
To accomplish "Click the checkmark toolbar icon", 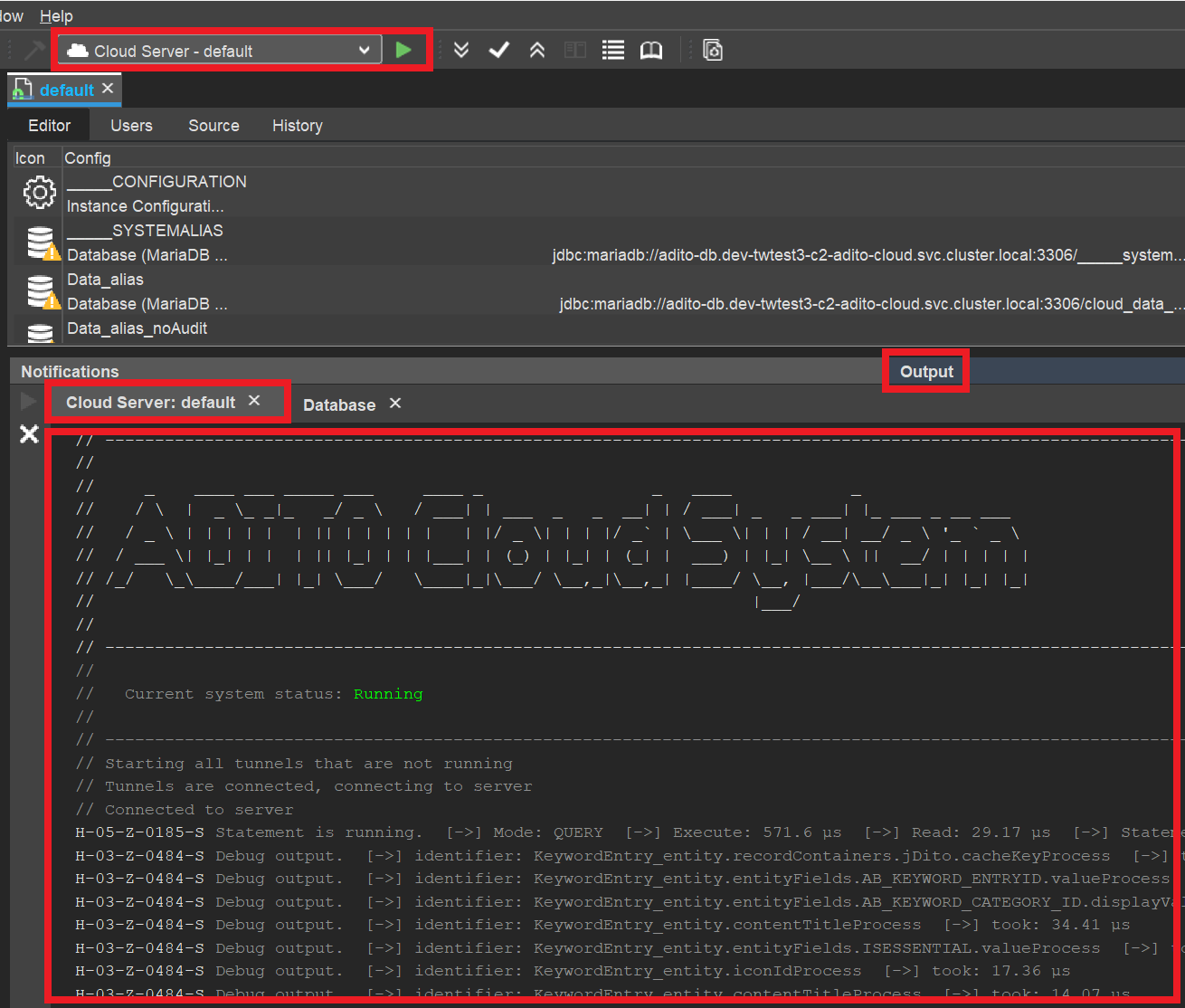I will coord(499,51).
